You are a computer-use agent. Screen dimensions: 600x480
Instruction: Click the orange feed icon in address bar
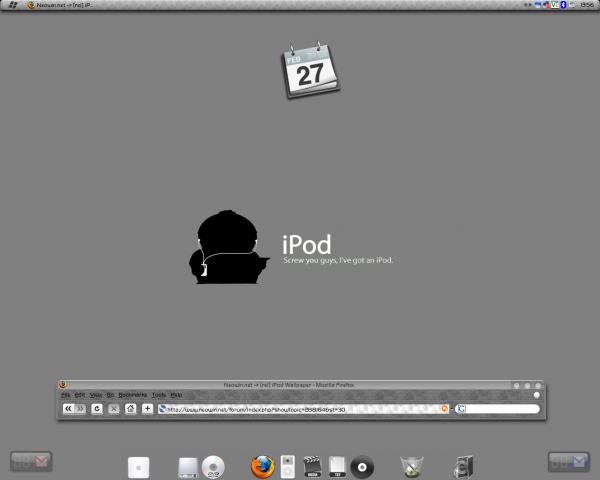444,409
